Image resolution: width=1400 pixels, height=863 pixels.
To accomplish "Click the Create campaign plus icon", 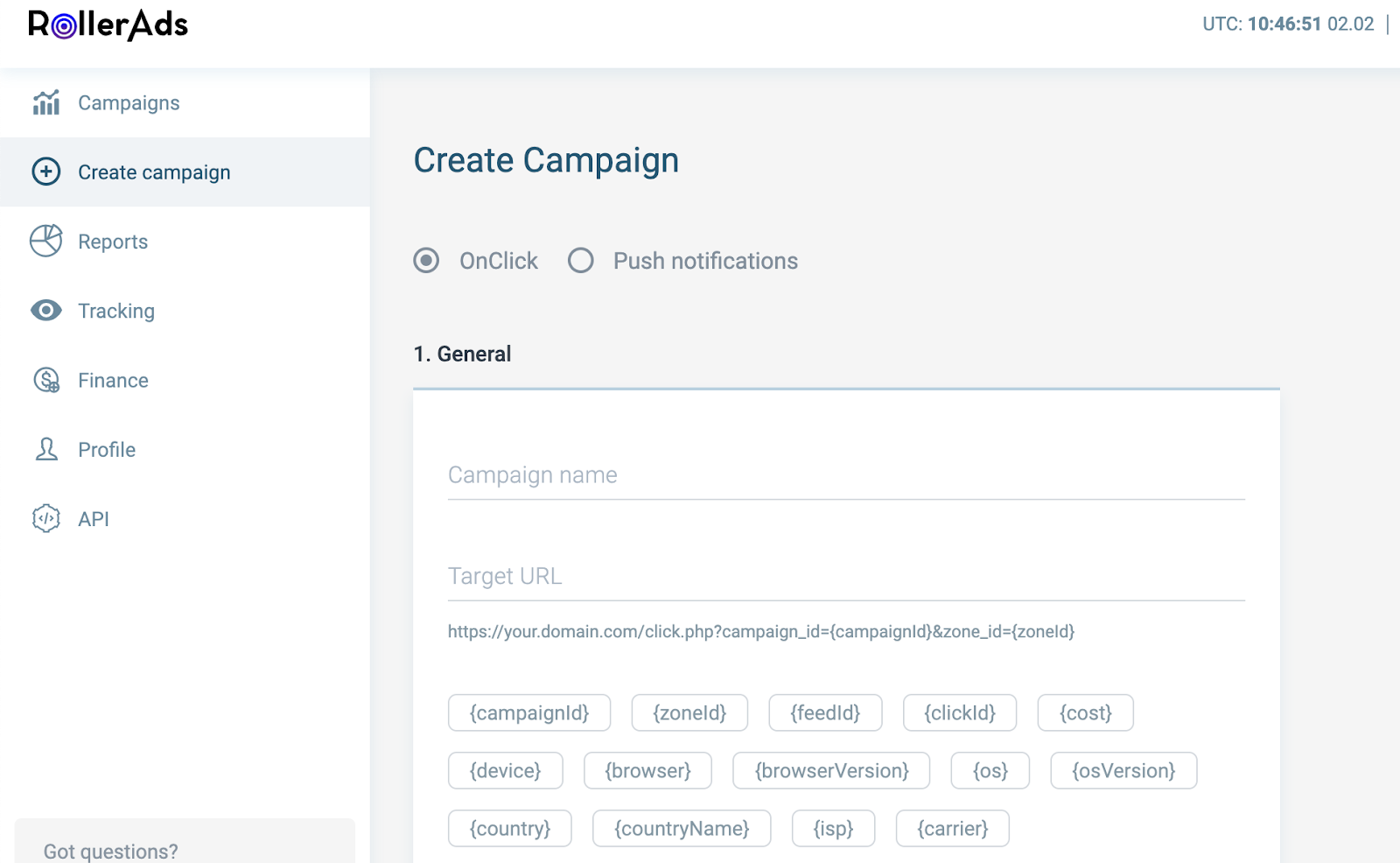I will pos(46,172).
